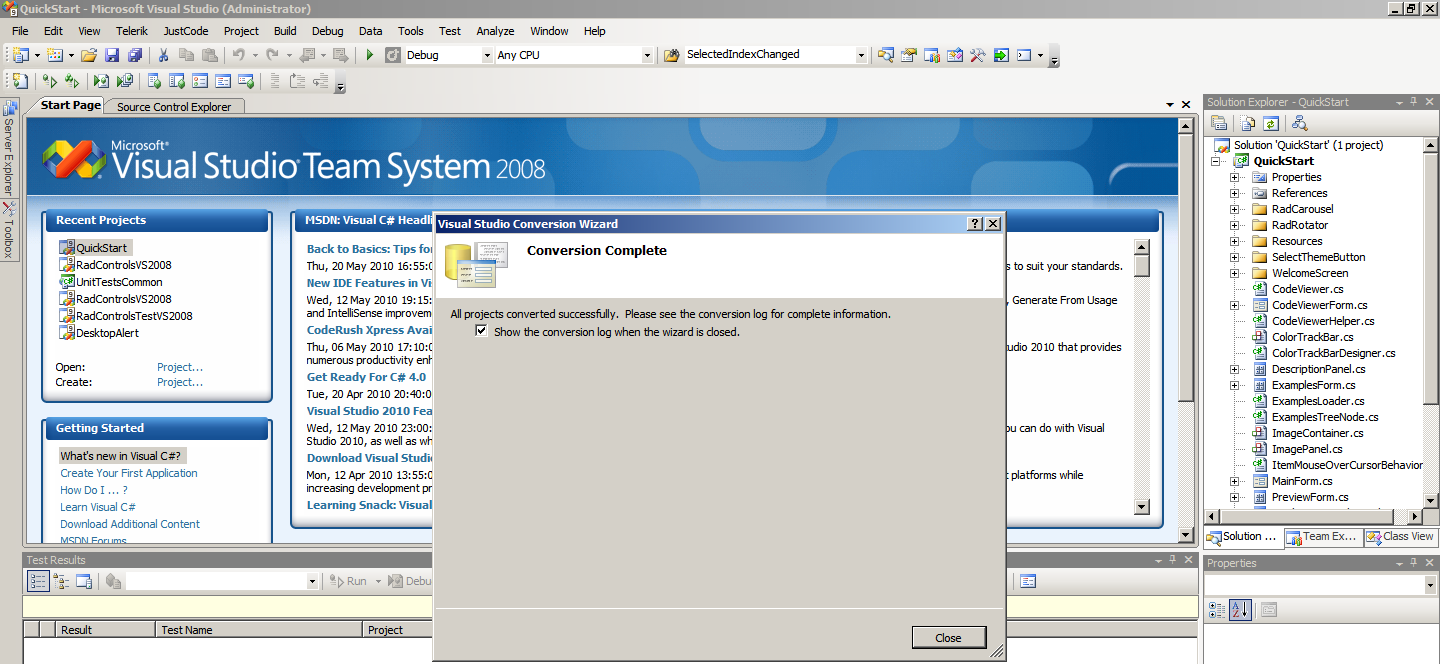Switch to the Class View tab
The height and width of the screenshot is (664, 1440).
[1400, 537]
